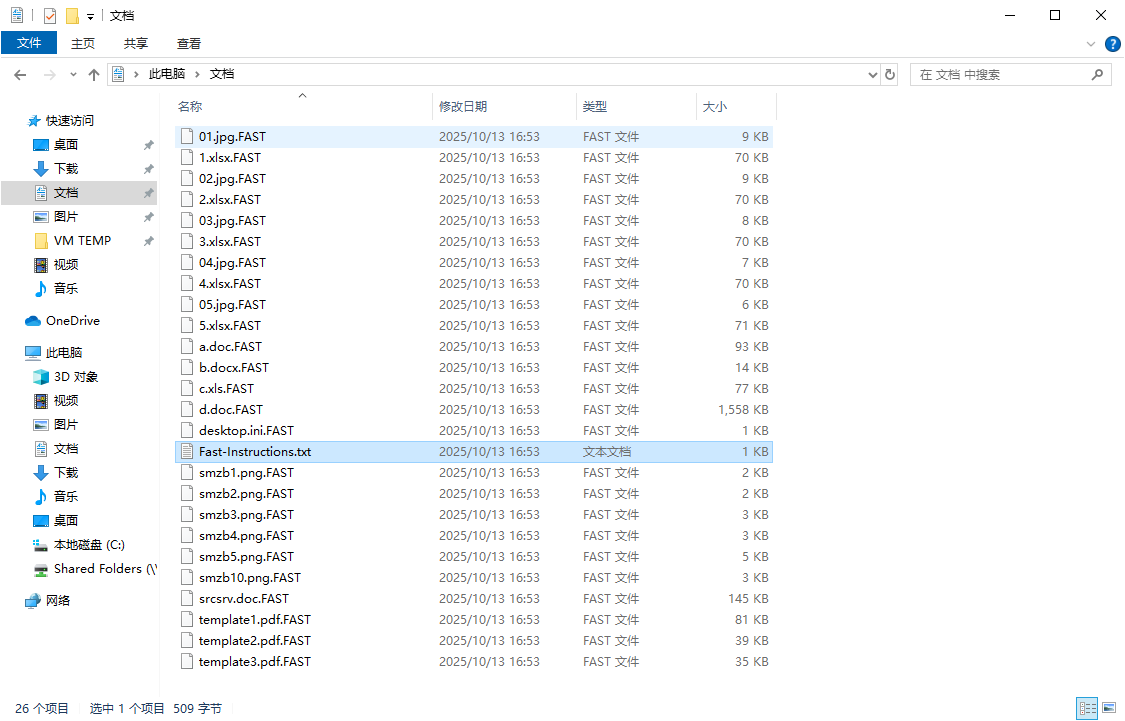Screen dimensions: 1125x721
Task: Click the search magnifier icon
Action: (x=1097, y=75)
